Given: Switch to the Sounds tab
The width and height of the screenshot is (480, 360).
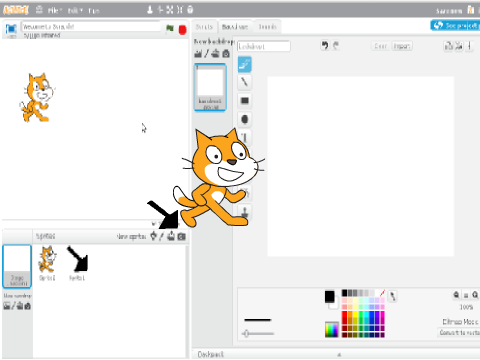Looking at the screenshot, I should (x=267, y=27).
